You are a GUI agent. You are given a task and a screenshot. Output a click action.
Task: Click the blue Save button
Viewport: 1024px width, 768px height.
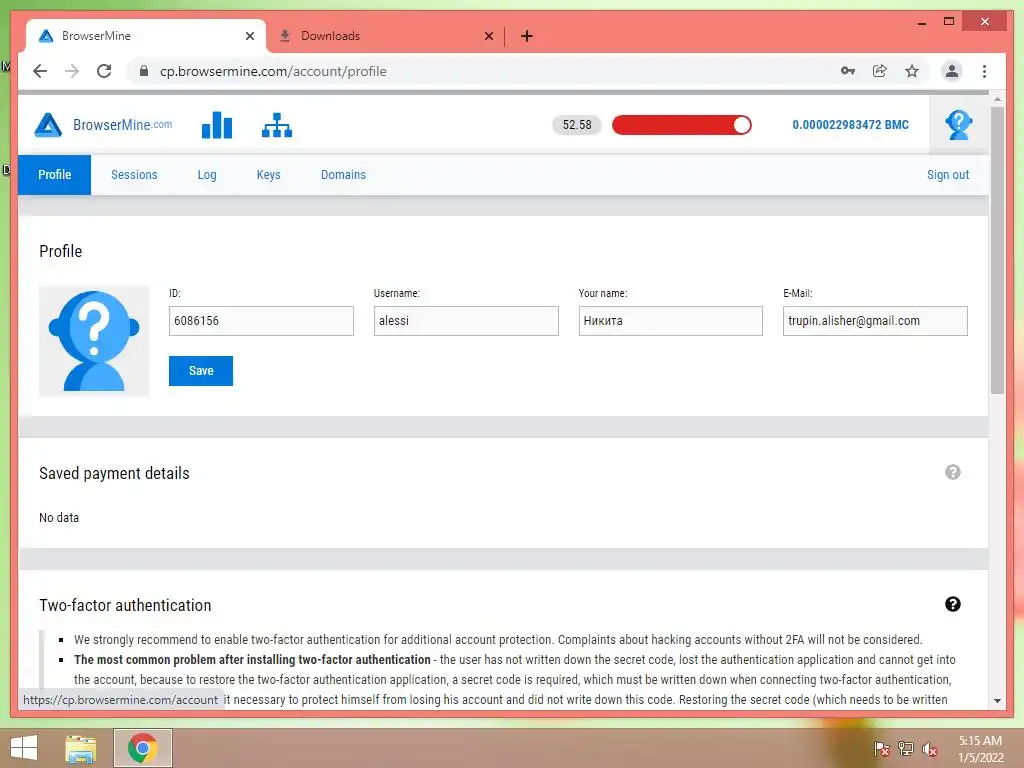tap(200, 371)
